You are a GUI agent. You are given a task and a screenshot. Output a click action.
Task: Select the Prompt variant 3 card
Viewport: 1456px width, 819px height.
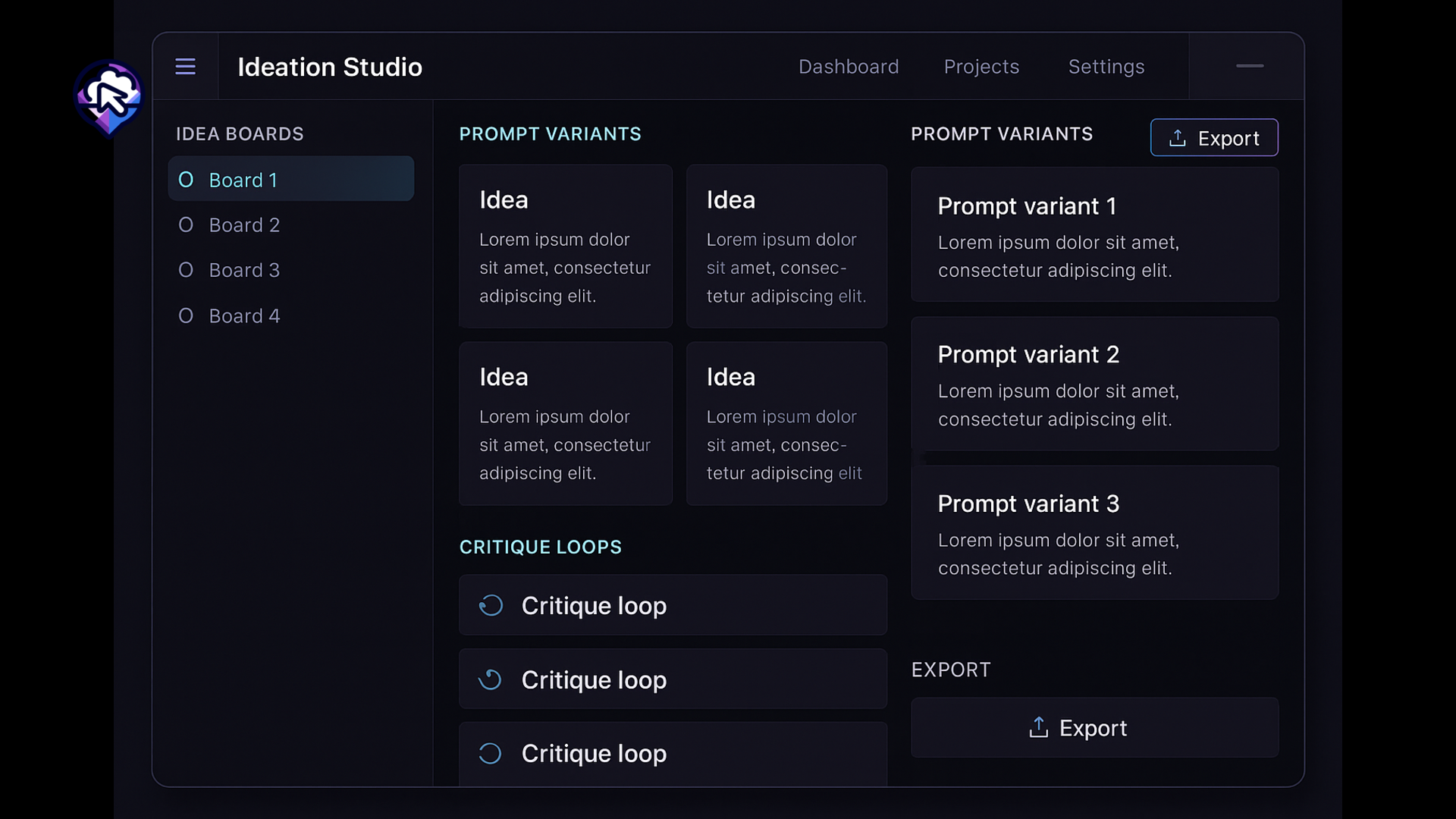coord(1094,532)
